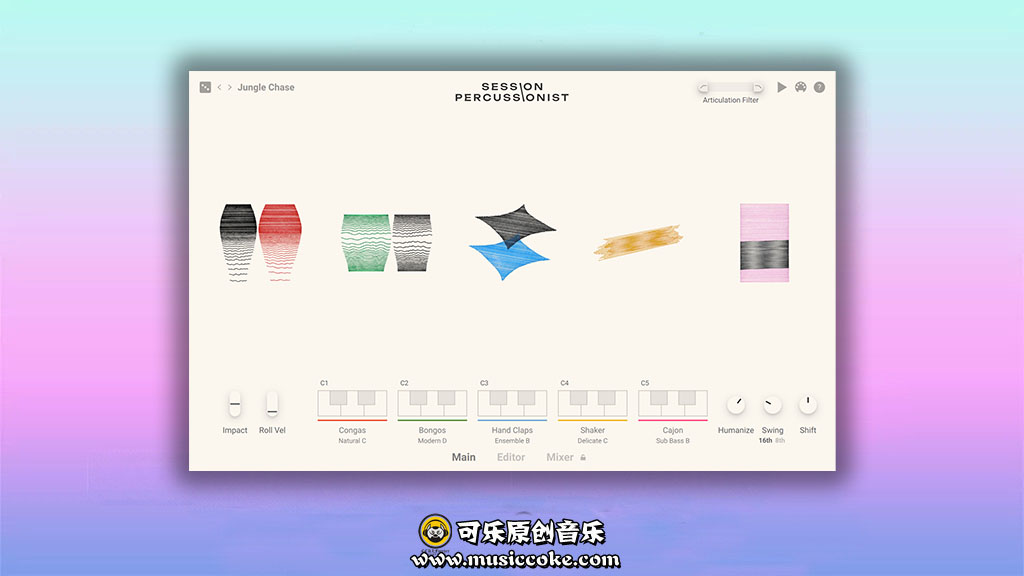Click the Impact slider

point(235,404)
